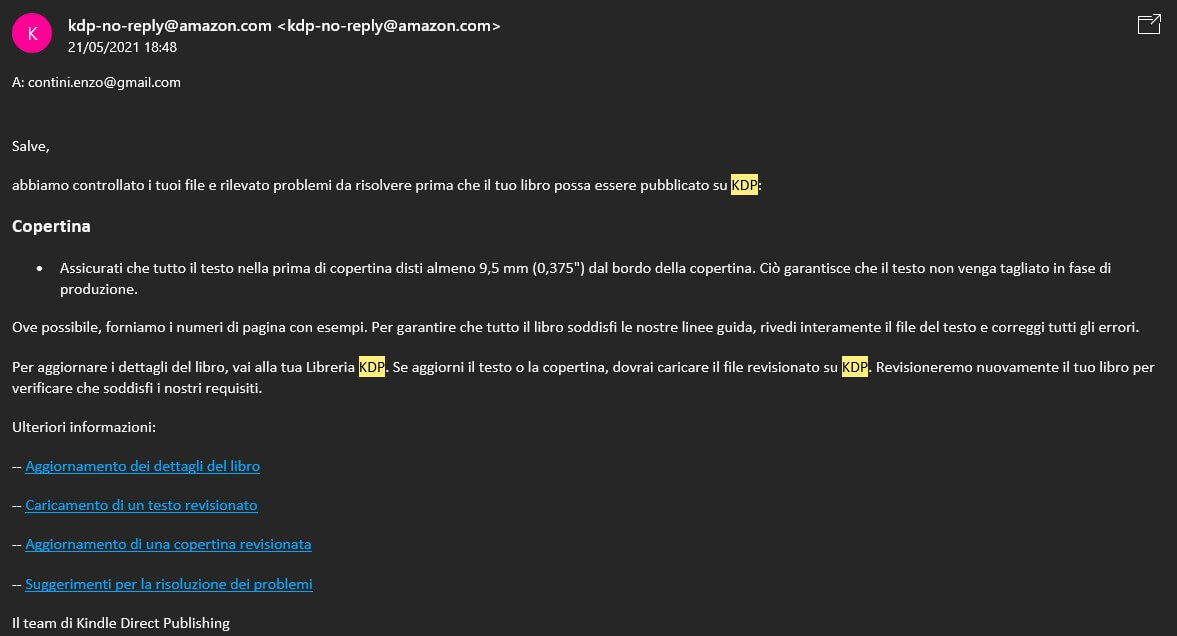Click highlighted KDP after 'Libreria'
This screenshot has height=636, width=1177.
coord(371,367)
